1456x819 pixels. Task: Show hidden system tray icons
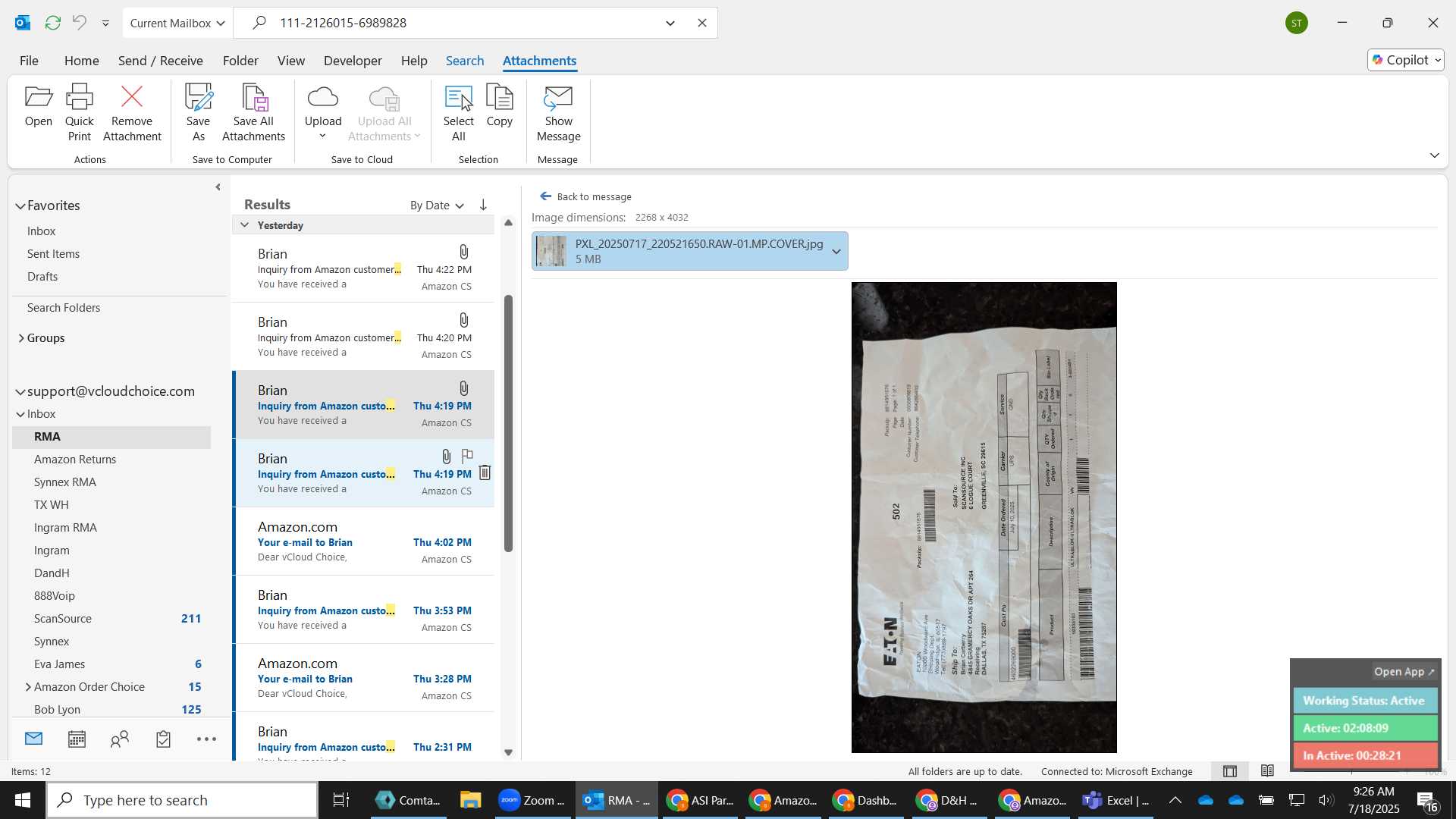pyautogui.click(x=1175, y=800)
